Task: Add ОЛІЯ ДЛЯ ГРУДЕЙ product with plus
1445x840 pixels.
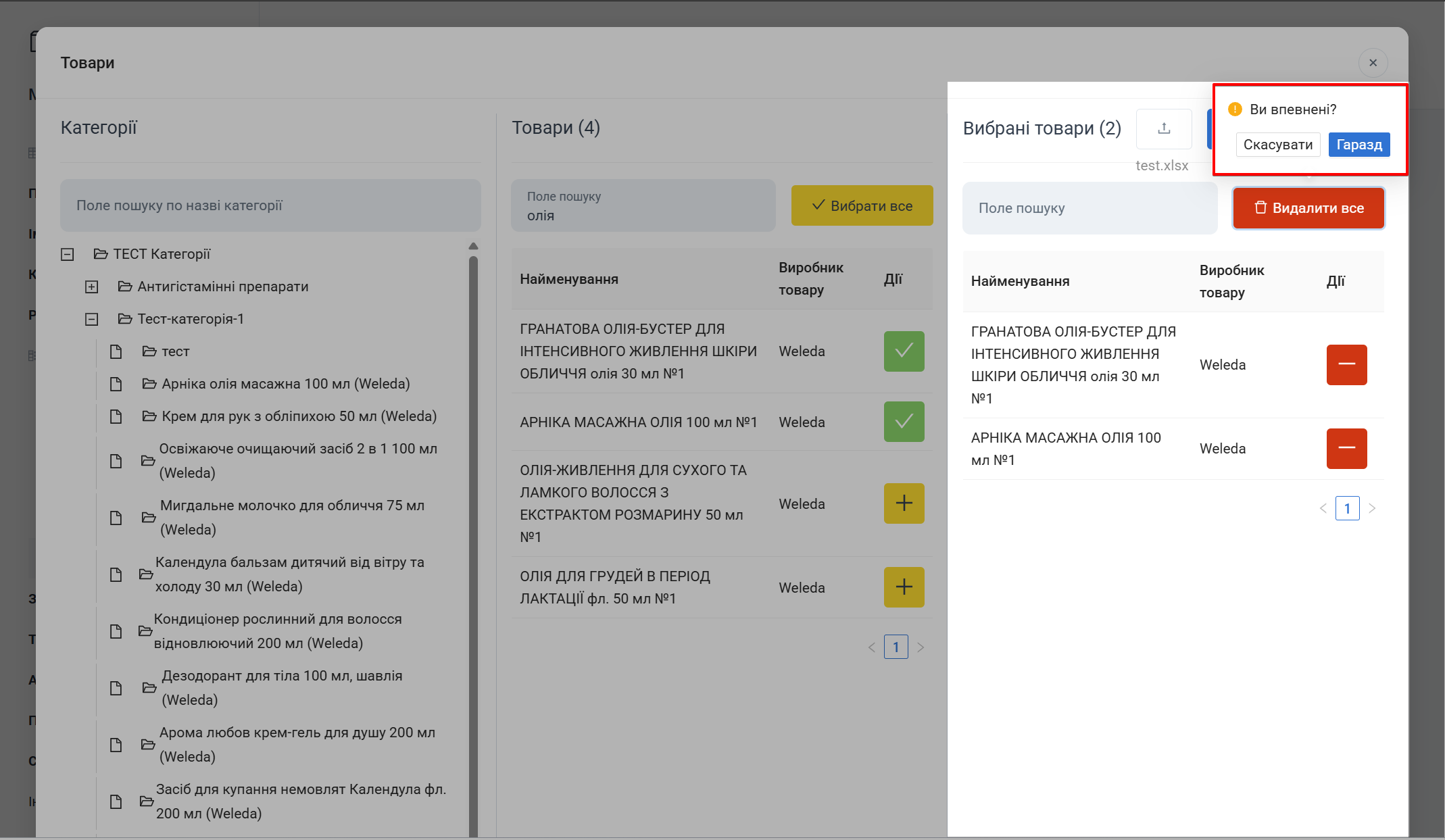Action: point(903,587)
